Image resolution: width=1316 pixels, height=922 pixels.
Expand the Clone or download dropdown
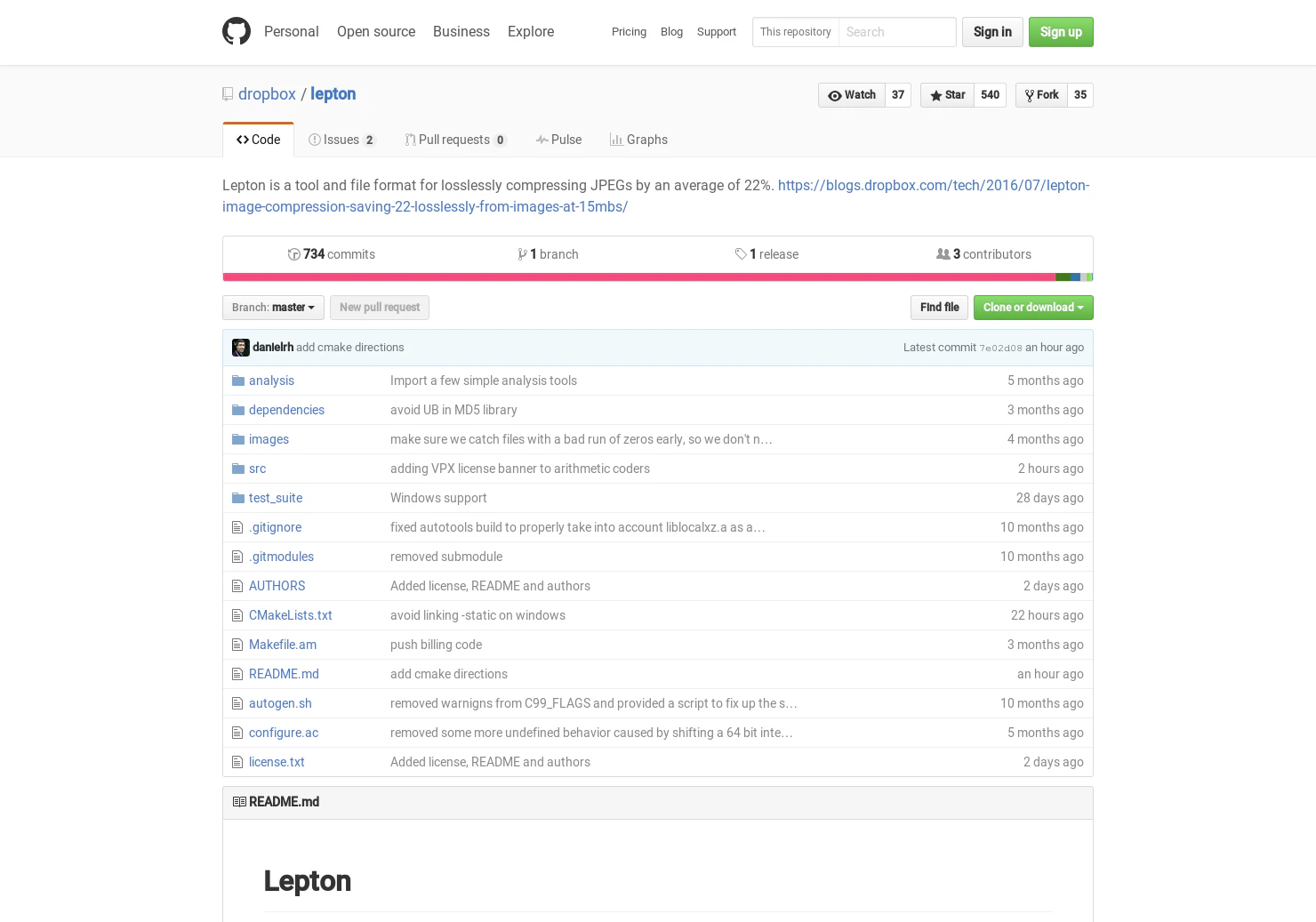(1033, 308)
